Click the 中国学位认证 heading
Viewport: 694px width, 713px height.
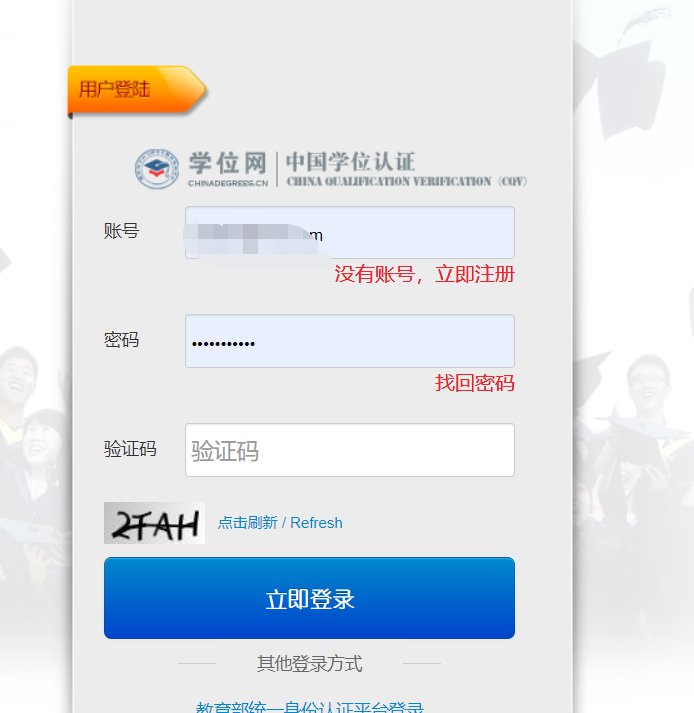coord(350,162)
